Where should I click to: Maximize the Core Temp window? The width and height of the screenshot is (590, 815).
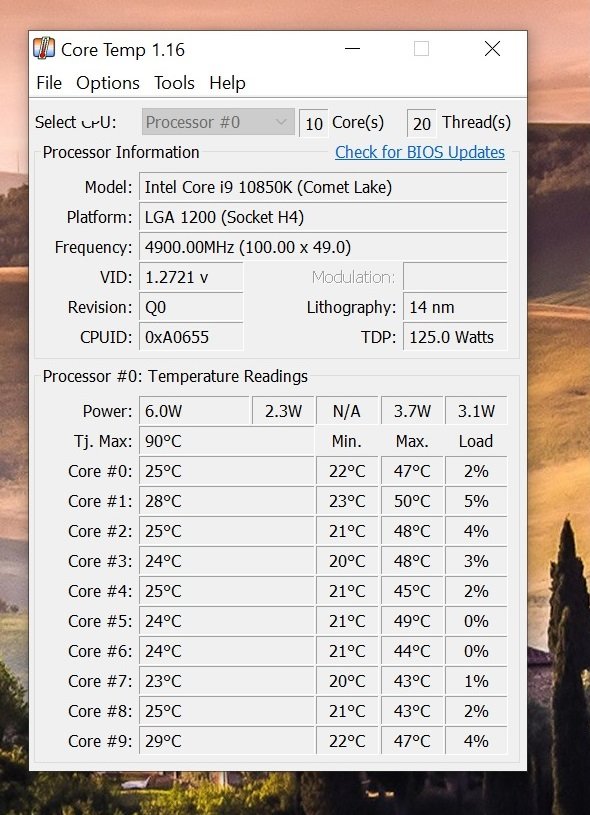click(421, 49)
